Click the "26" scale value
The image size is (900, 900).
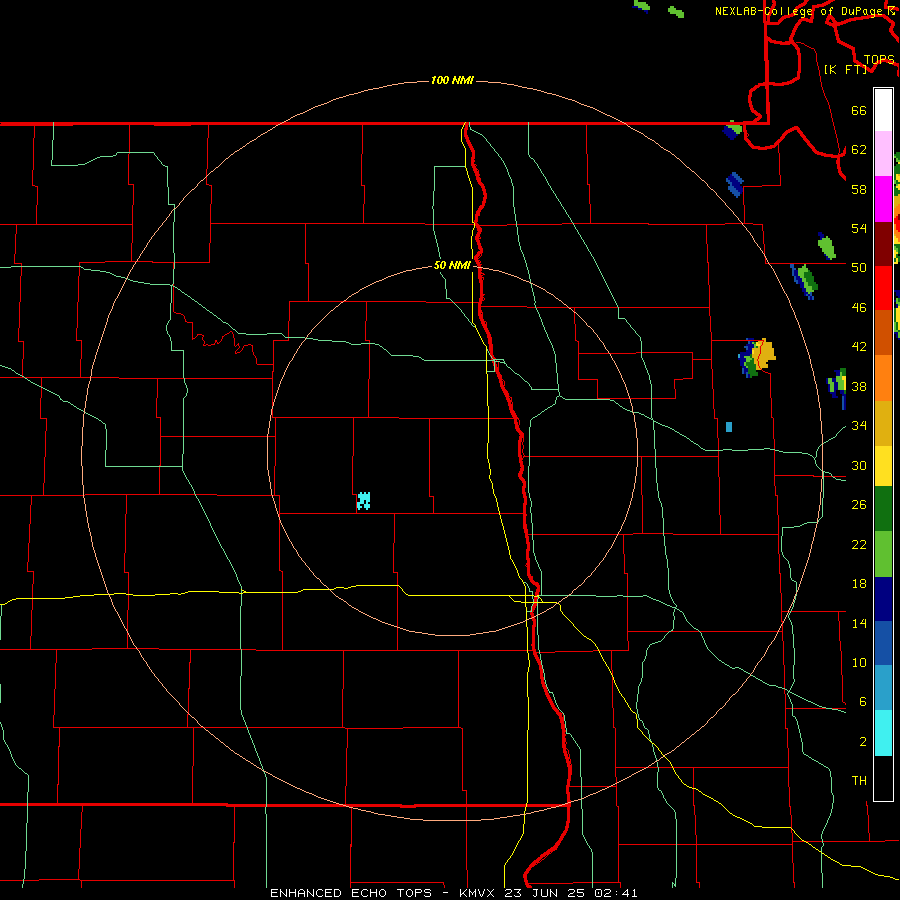point(859,505)
